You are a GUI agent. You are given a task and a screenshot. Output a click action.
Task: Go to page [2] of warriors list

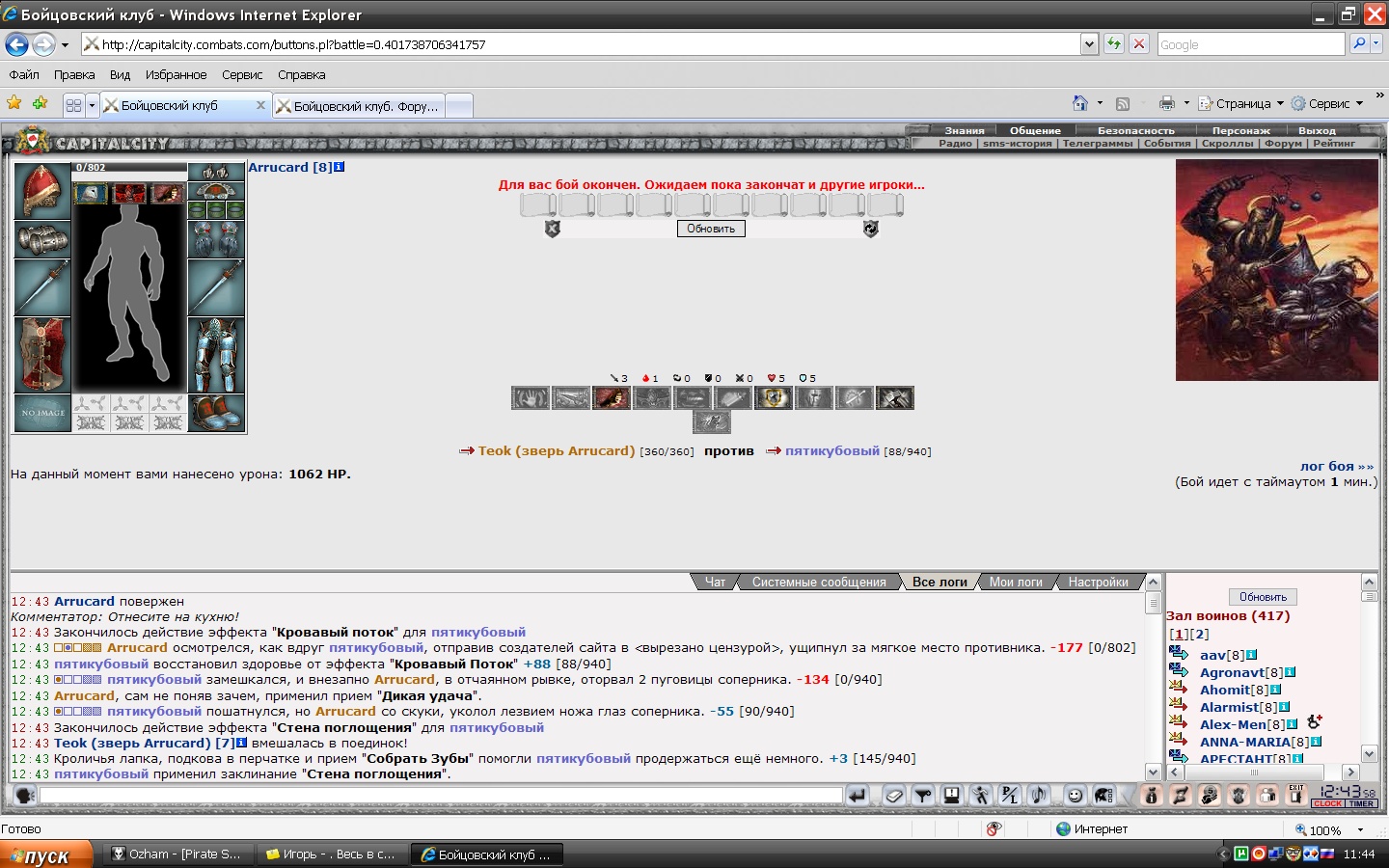pos(1199,634)
